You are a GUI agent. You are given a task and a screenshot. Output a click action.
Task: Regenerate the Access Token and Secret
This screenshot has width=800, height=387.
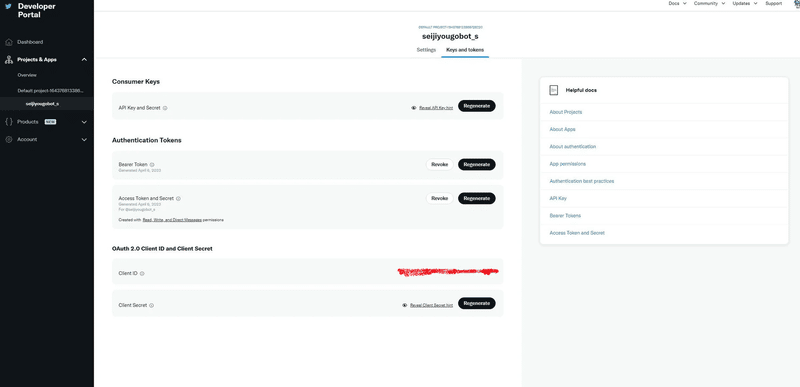(x=477, y=198)
